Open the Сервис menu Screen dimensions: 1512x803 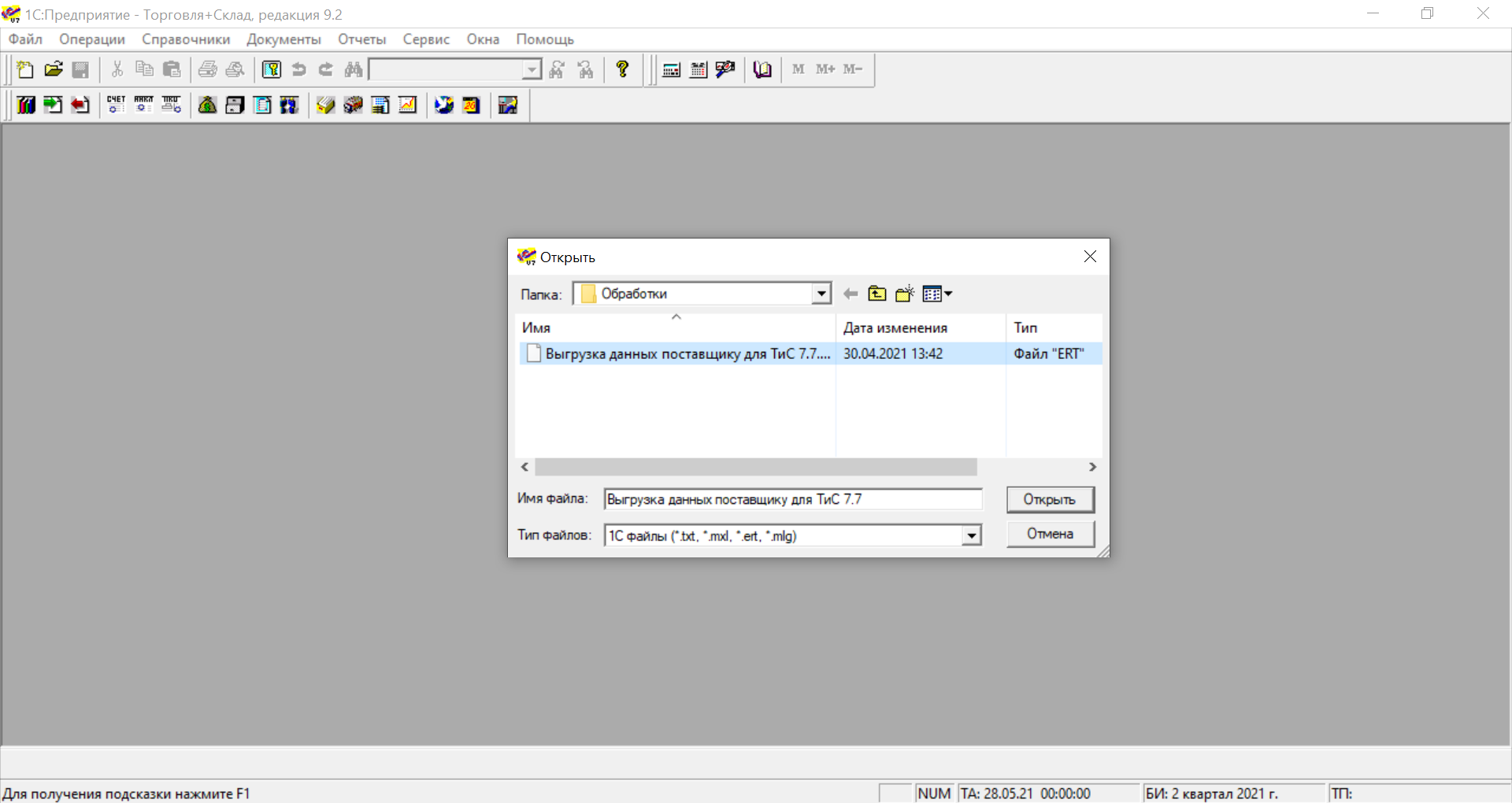click(426, 39)
